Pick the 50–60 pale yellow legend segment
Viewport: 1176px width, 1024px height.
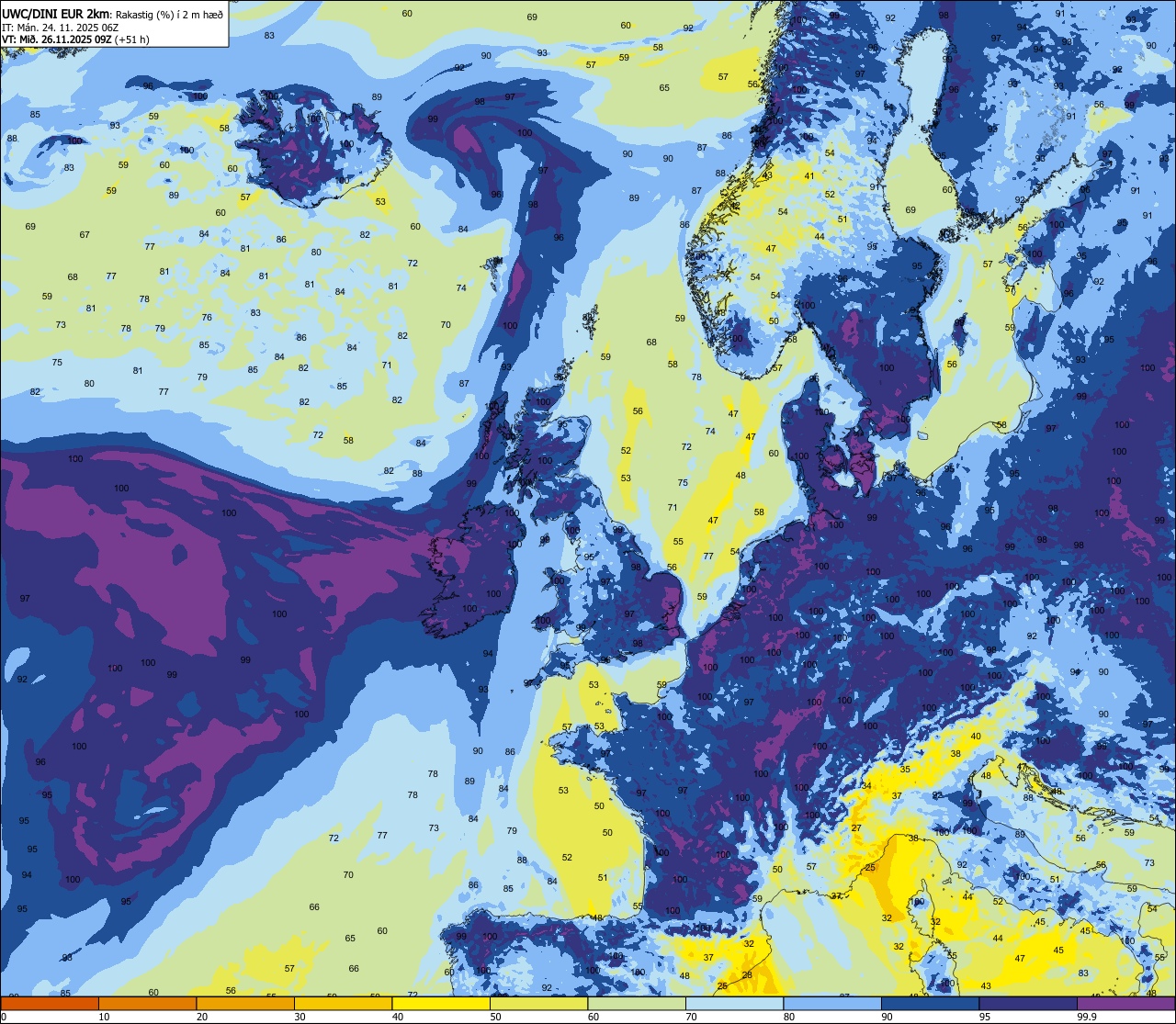(538, 1003)
